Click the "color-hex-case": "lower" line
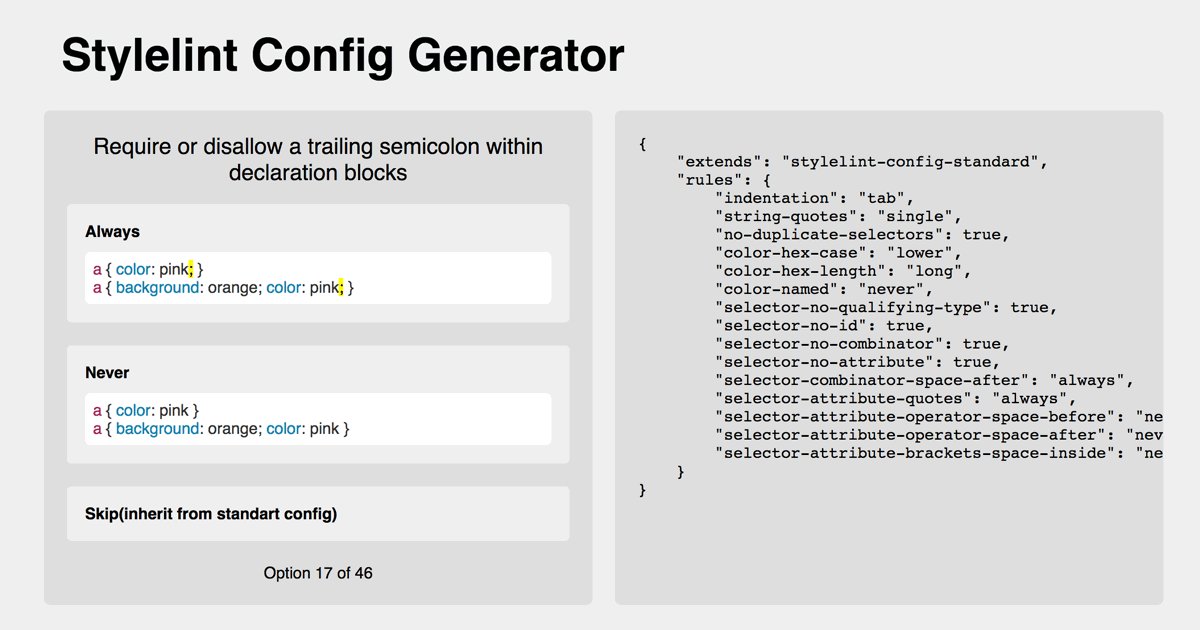This screenshot has width=1200, height=630. point(838,253)
